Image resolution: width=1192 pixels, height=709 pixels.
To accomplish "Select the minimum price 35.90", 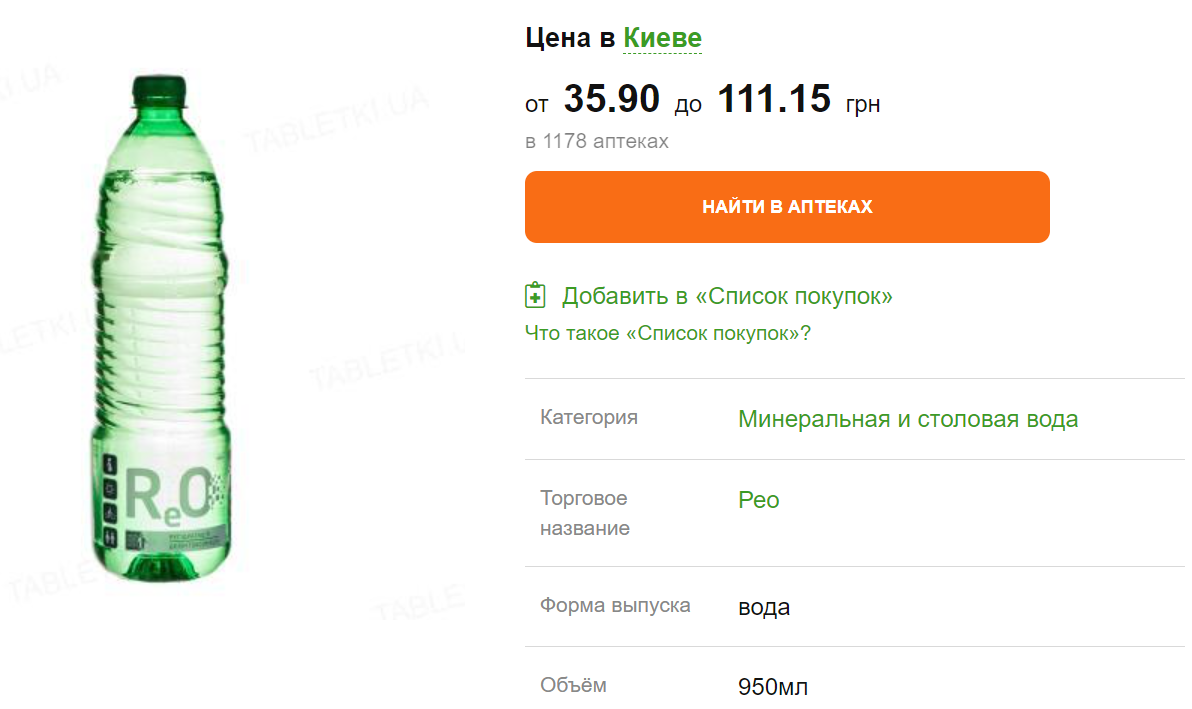I will (x=612, y=99).
